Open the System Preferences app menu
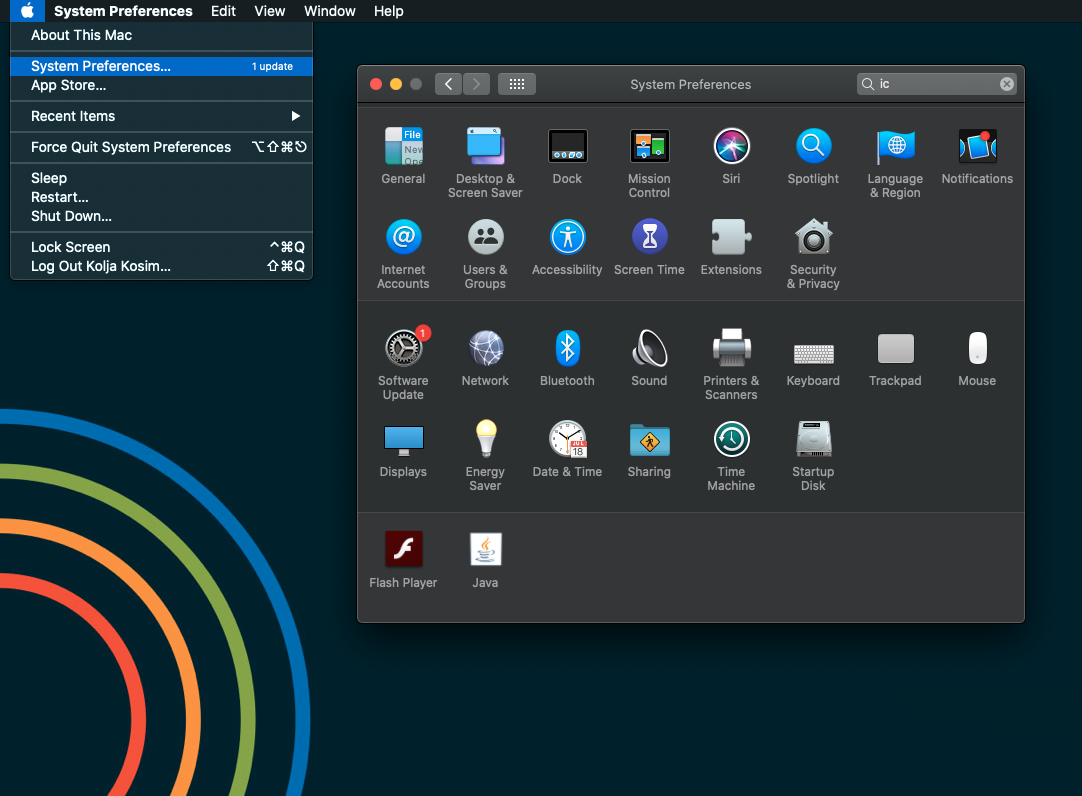 pyautogui.click(x=123, y=11)
